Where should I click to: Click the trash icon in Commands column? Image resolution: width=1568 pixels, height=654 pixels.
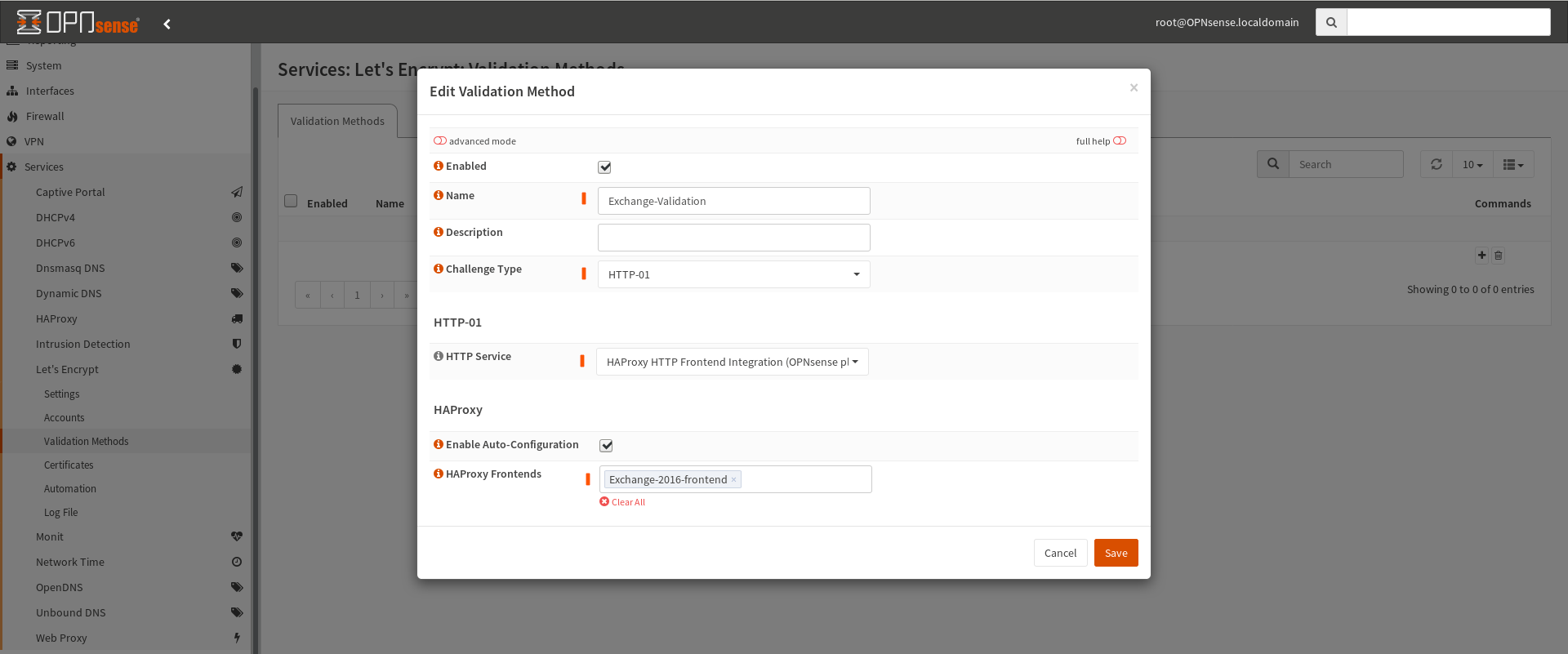1498,256
